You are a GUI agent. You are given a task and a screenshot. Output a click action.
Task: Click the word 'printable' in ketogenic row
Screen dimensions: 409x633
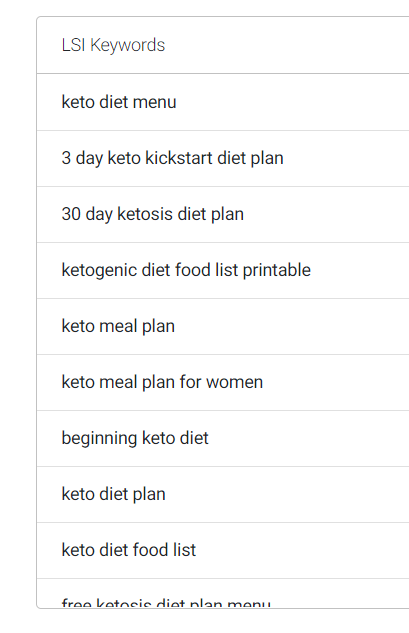coord(277,270)
